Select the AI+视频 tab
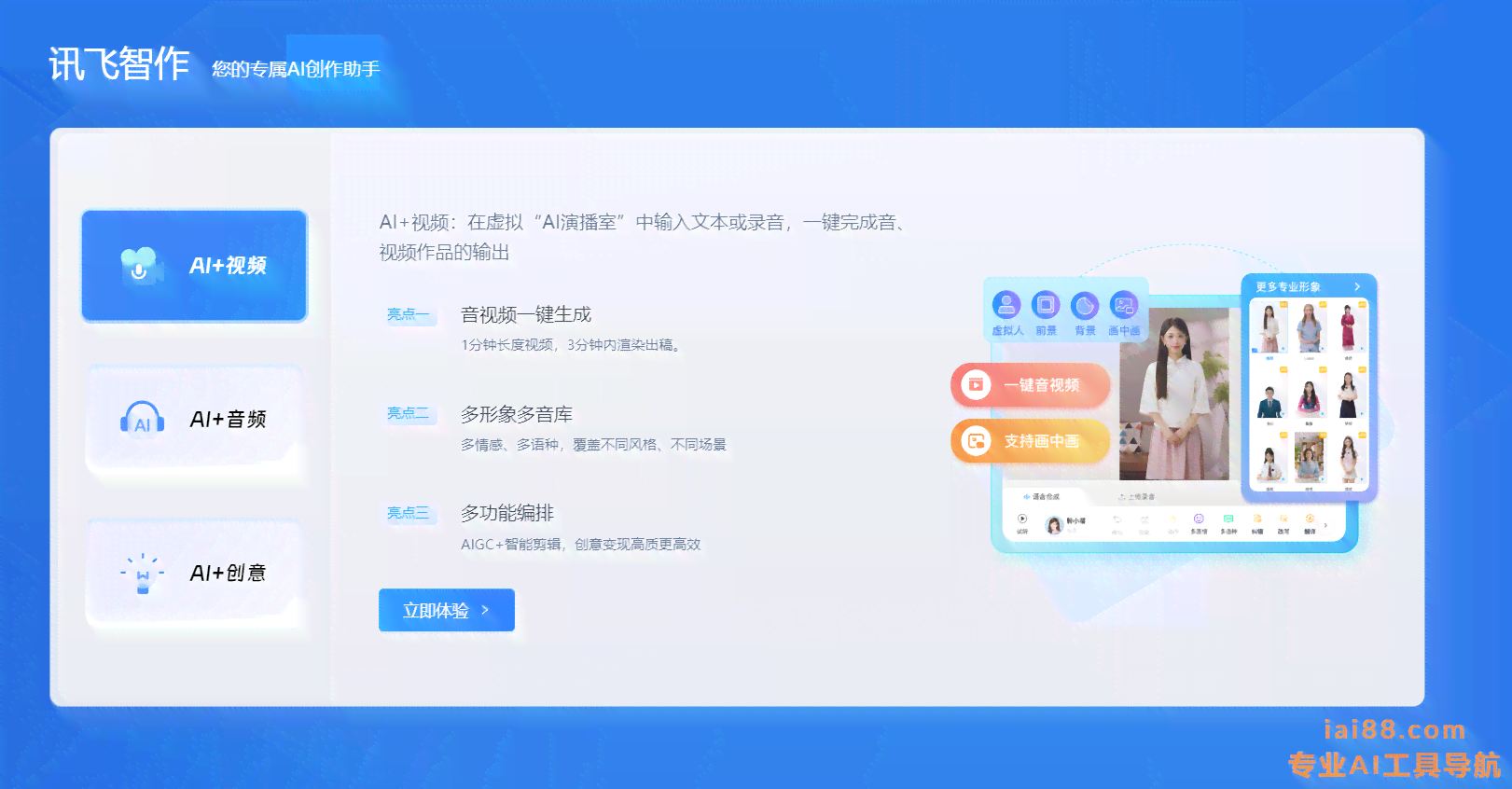The image size is (1512, 789). 194,266
